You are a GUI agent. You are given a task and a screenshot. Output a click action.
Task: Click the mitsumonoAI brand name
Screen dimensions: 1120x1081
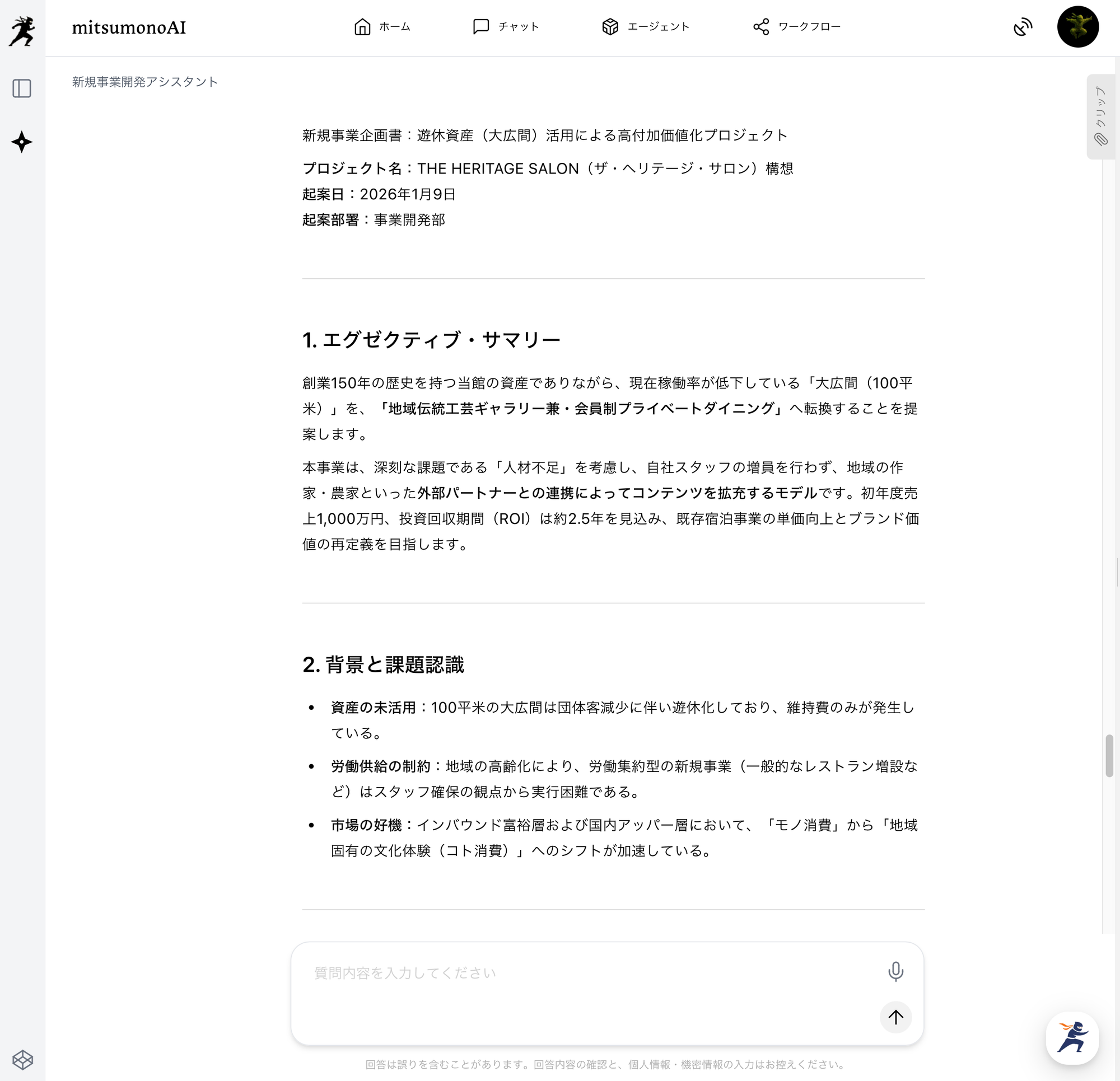point(129,27)
